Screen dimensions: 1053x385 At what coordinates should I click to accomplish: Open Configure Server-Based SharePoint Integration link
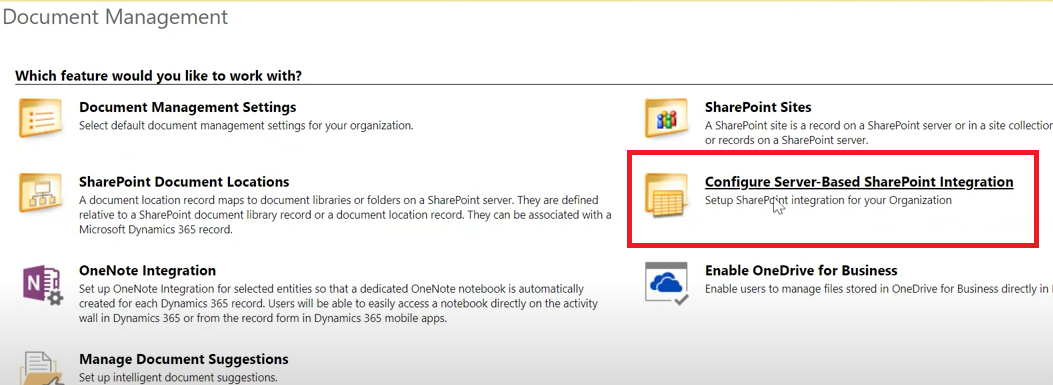click(x=859, y=182)
